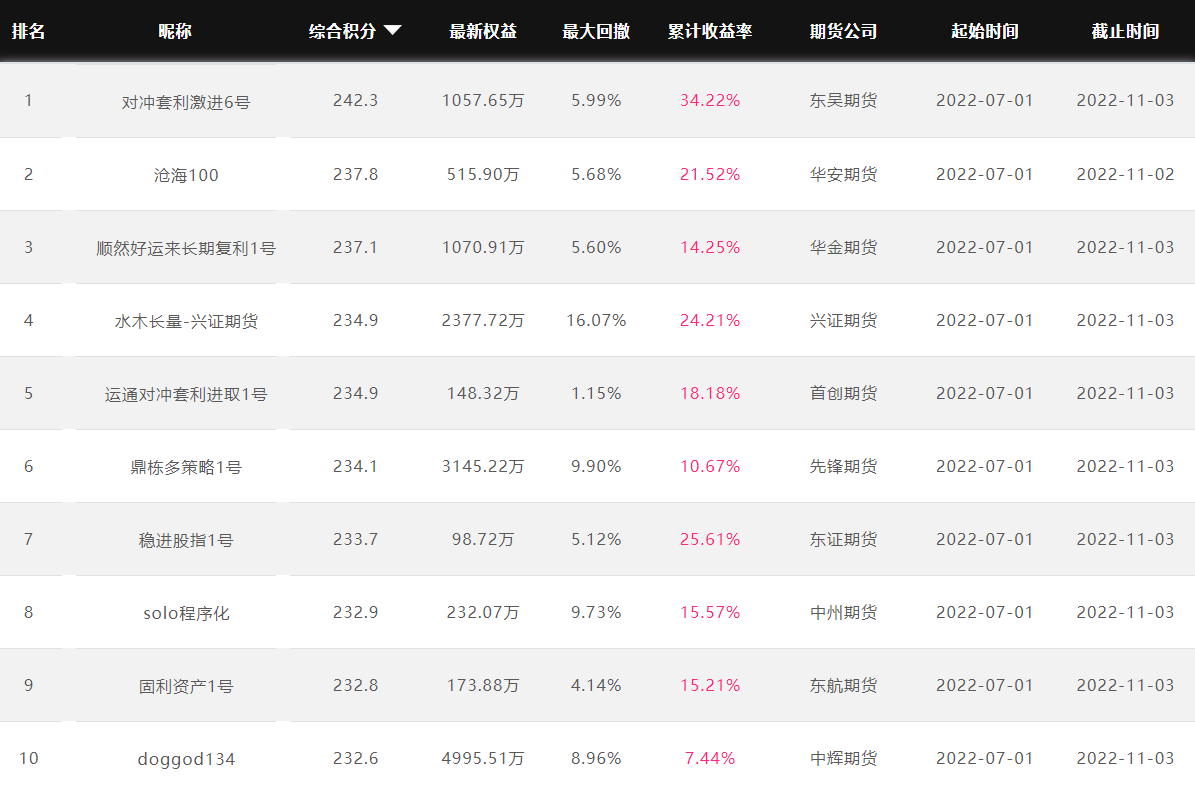Click the 稳进股指1号 nickname

(x=186, y=540)
